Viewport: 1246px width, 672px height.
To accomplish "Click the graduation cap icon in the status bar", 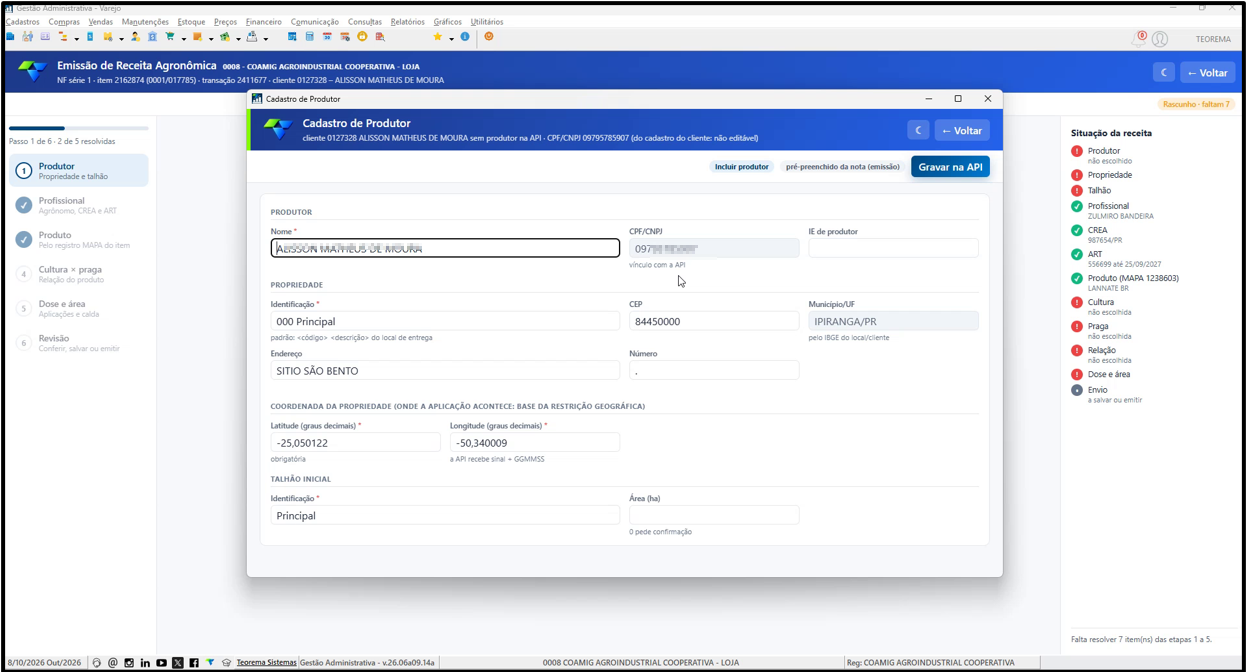I will 226,663.
